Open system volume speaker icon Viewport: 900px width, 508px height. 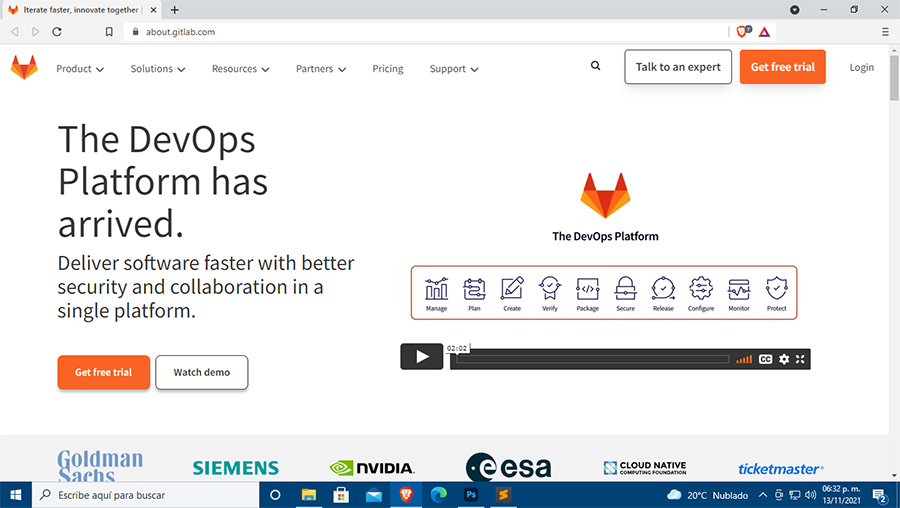810,495
